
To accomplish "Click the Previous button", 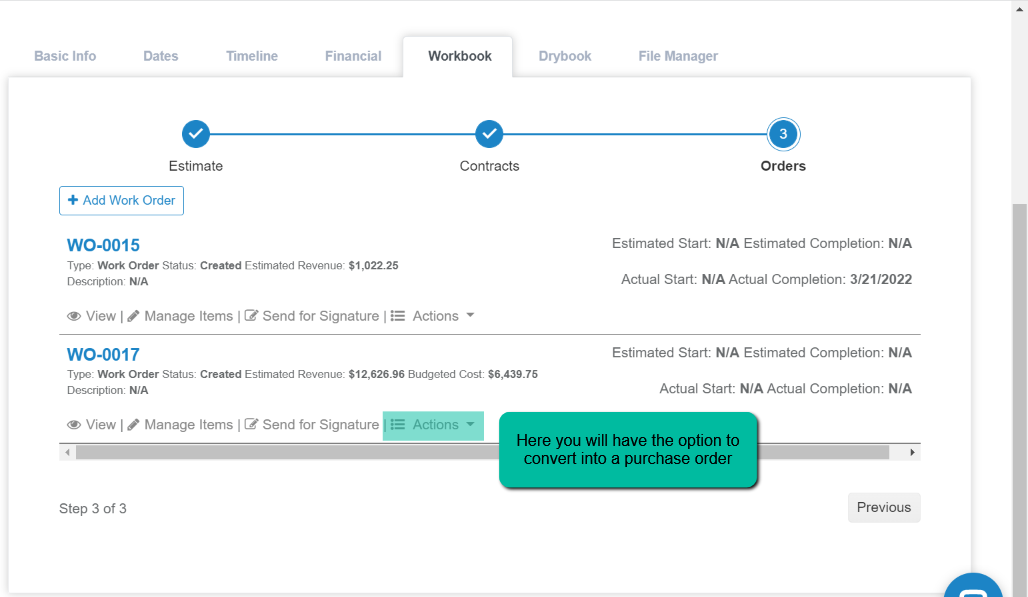I will [884, 507].
